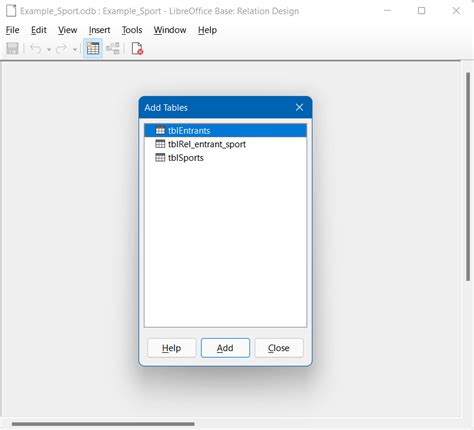Toggle the Add Tables toolbar icon
This screenshot has width=474, height=430.
(93, 49)
